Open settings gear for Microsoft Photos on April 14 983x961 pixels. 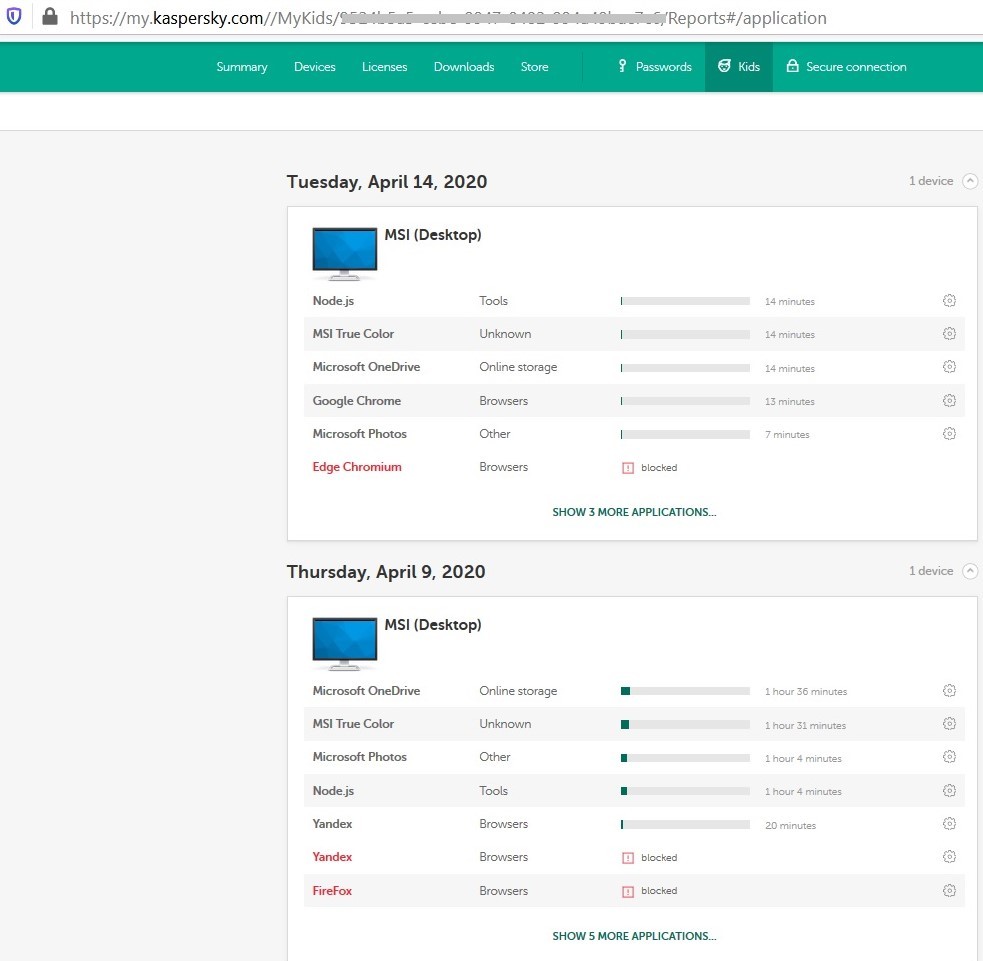(x=949, y=434)
